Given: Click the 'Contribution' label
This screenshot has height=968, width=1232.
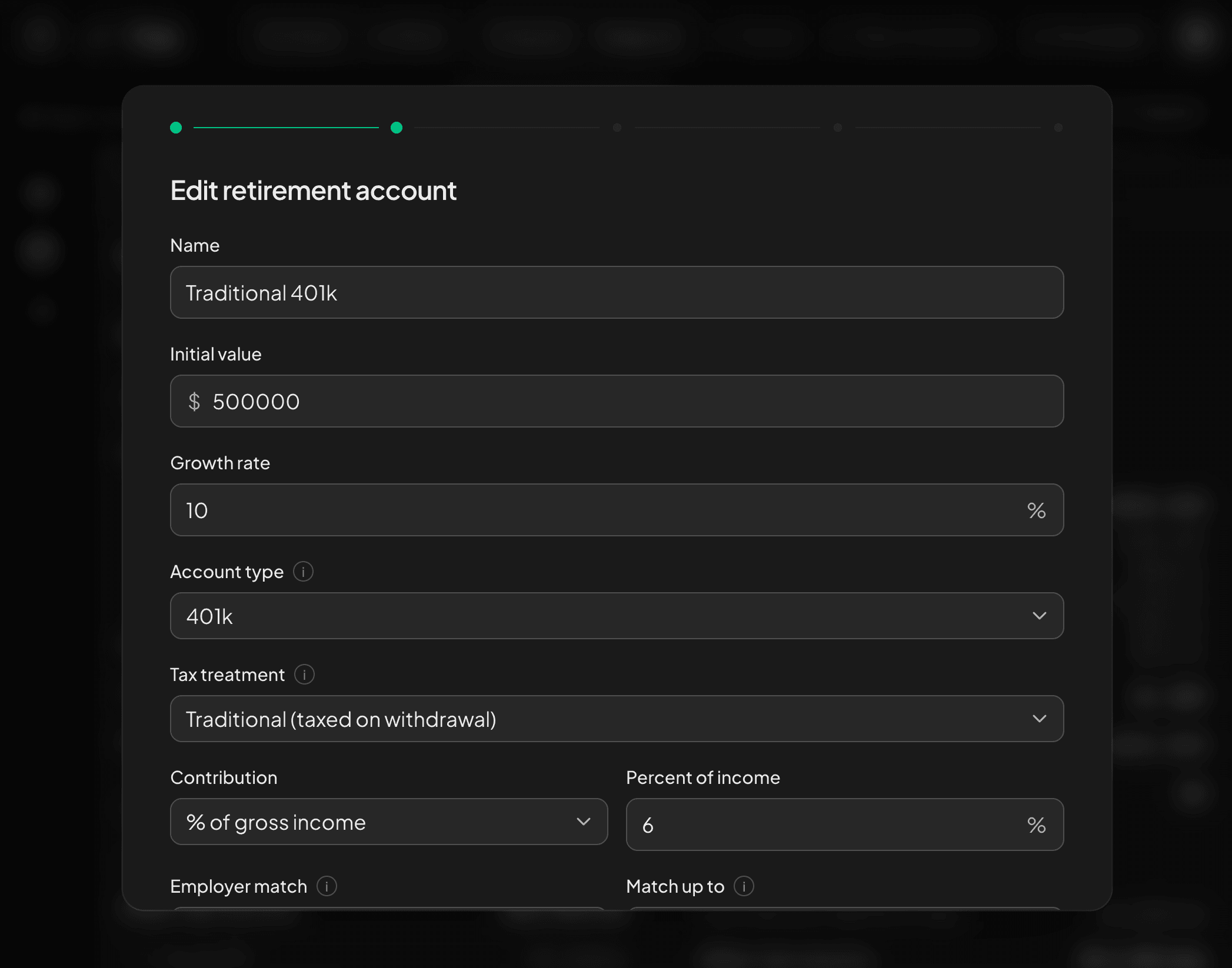Looking at the screenshot, I should coord(224,777).
